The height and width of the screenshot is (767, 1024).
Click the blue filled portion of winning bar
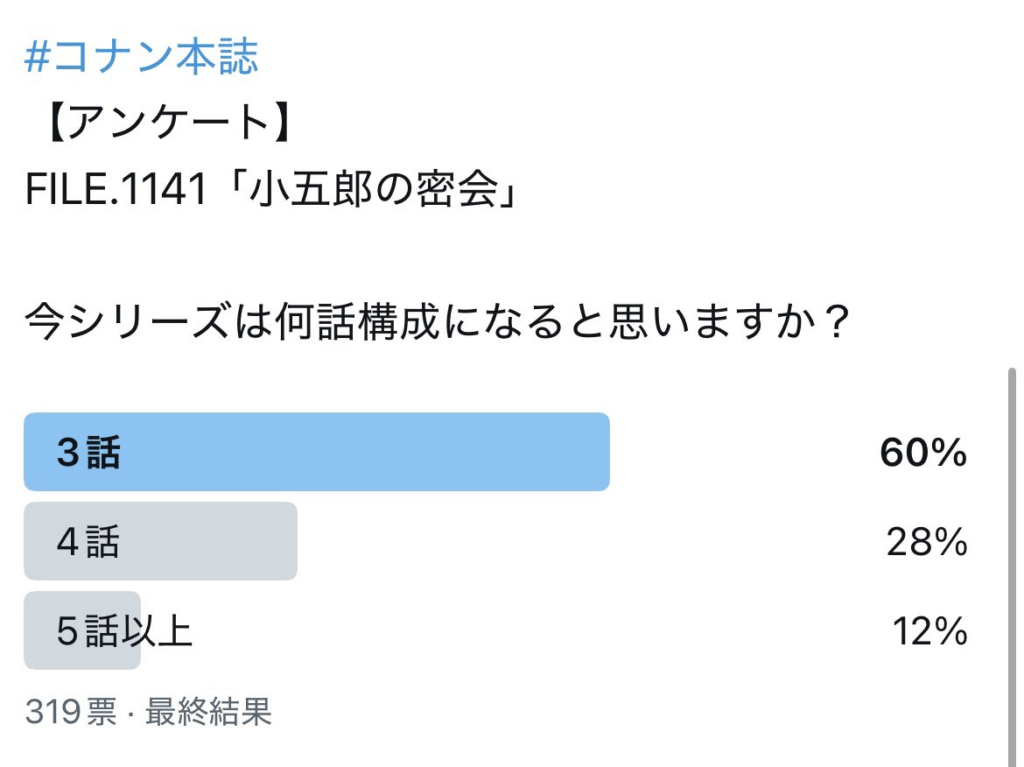pos(317,451)
